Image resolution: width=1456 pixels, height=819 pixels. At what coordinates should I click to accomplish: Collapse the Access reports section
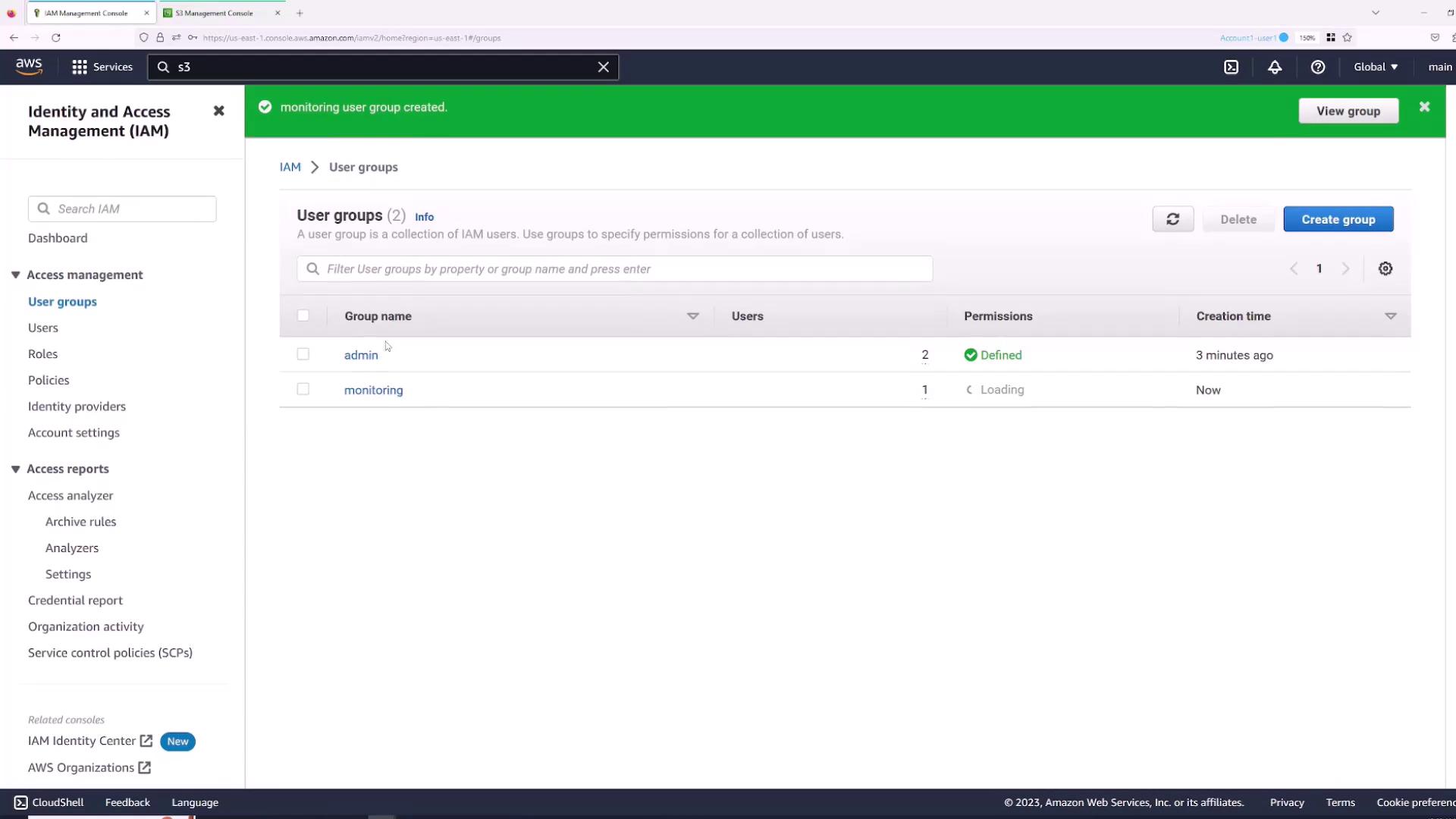16,469
